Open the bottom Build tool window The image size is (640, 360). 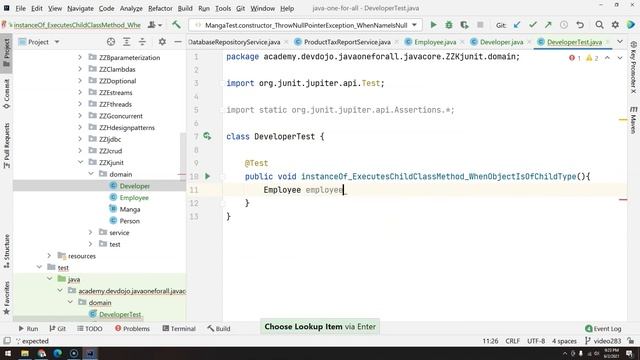coord(219,328)
